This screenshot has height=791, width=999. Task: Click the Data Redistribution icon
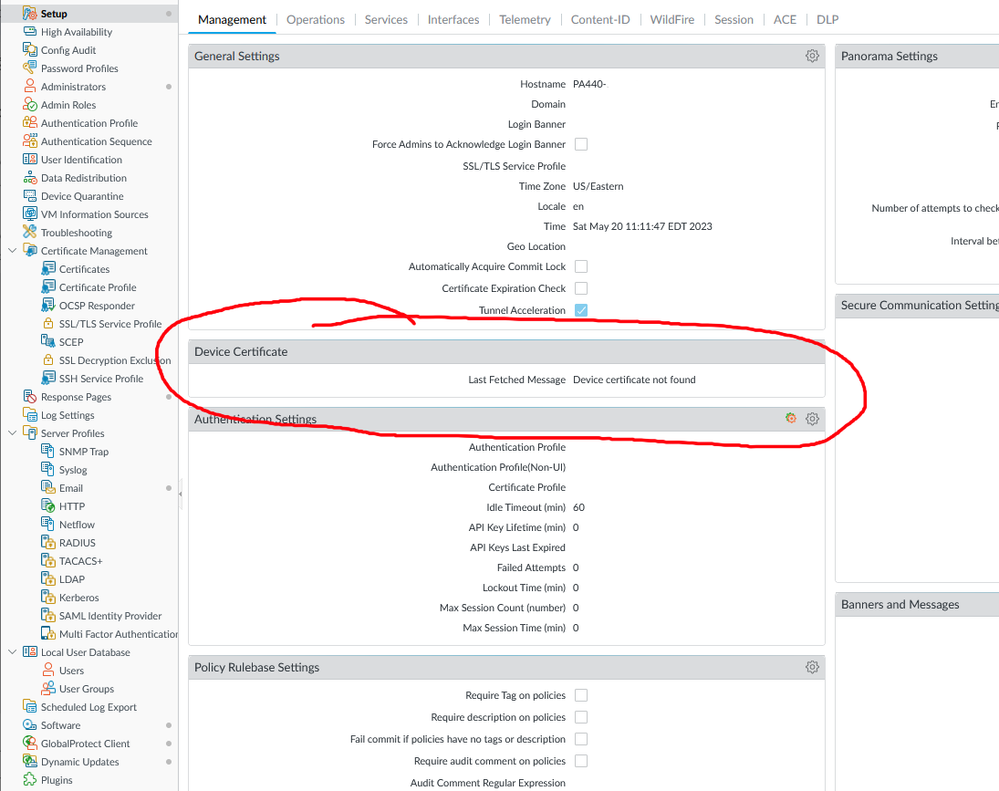(x=29, y=178)
